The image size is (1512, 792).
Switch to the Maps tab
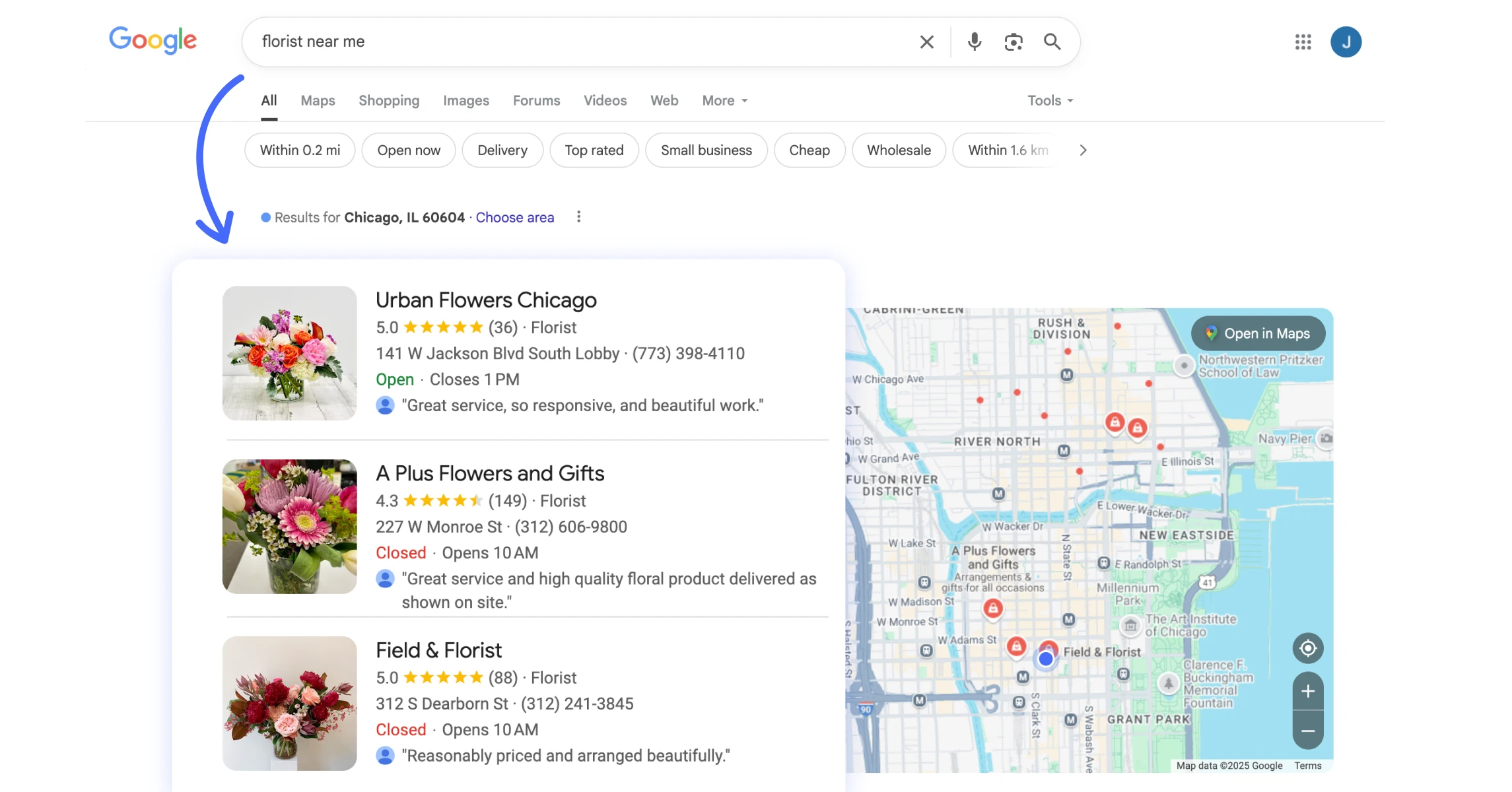point(318,100)
